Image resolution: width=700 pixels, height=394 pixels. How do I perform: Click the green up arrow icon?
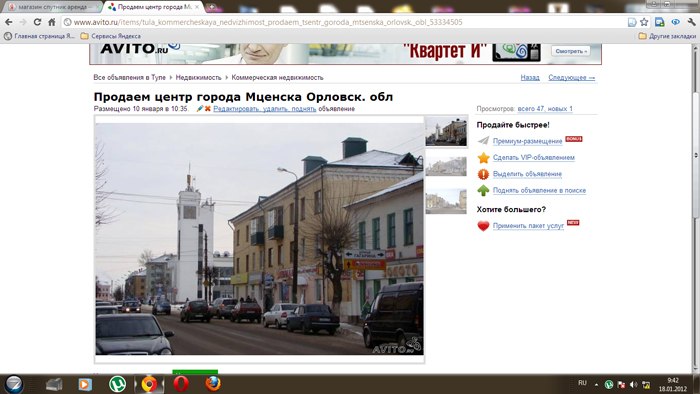[483, 191]
